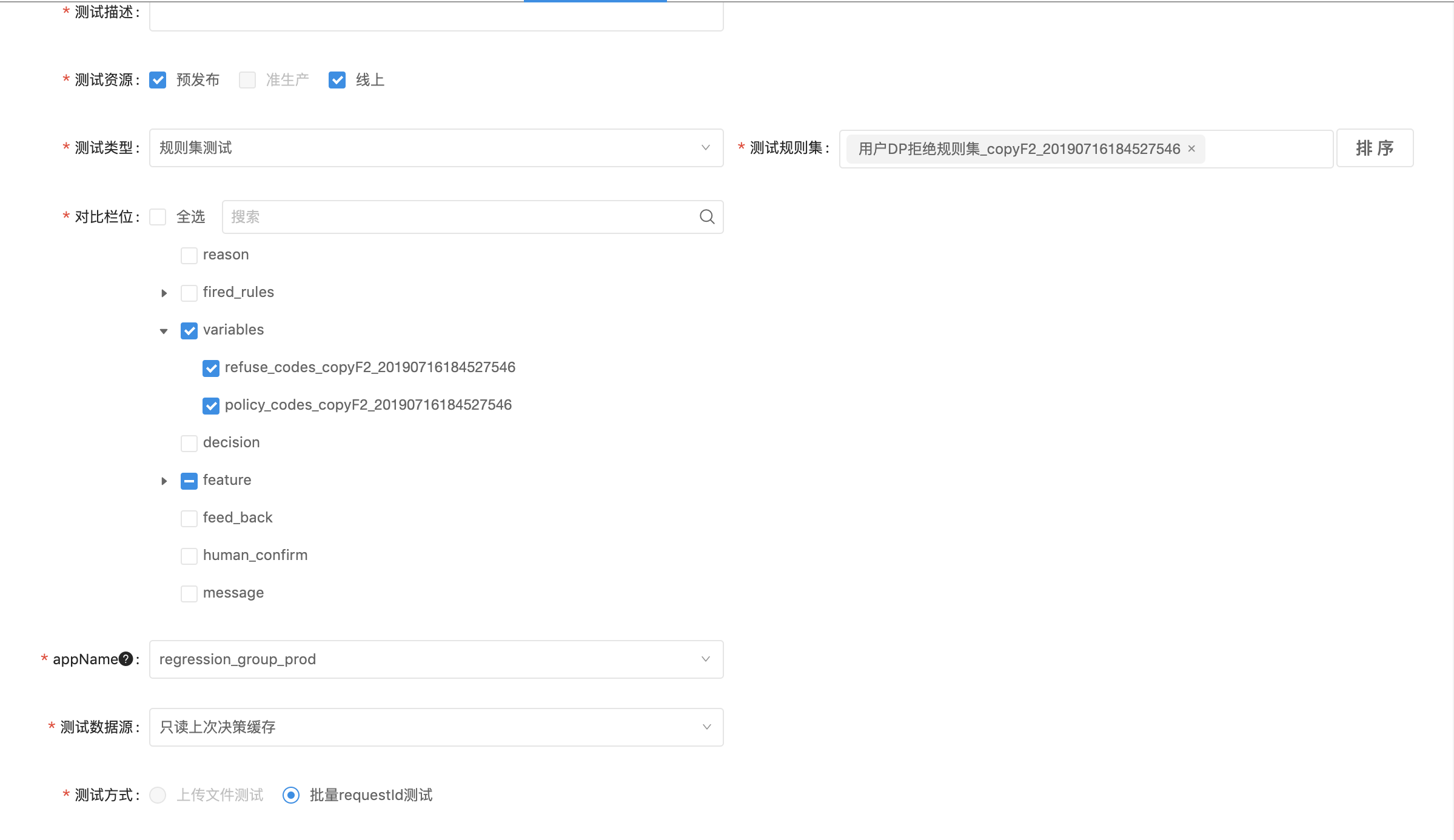Toggle the disabled 准生产 checkbox
1454x840 pixels.
click(247, 80)
